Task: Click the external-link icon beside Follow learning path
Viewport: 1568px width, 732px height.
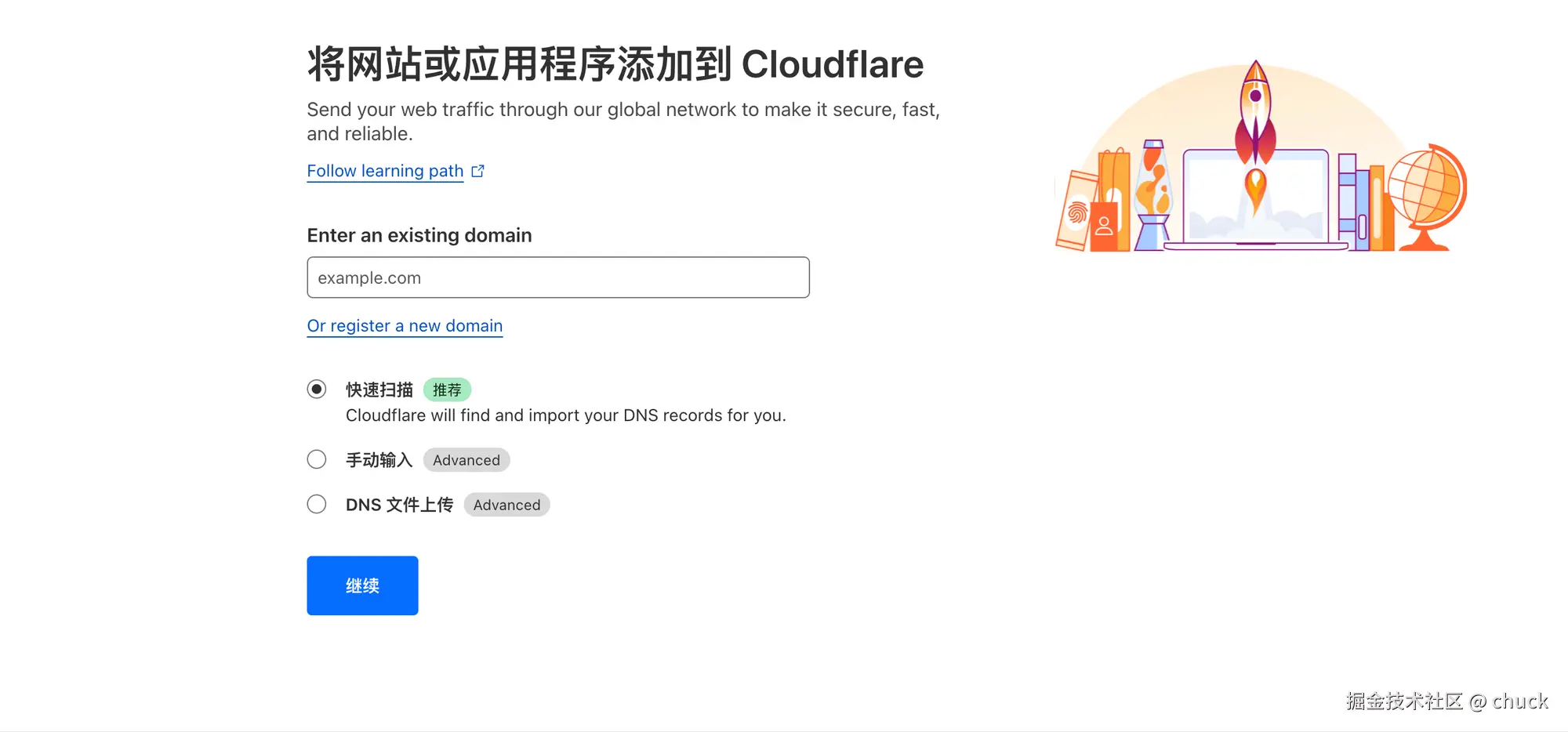Action: (478, 171)
